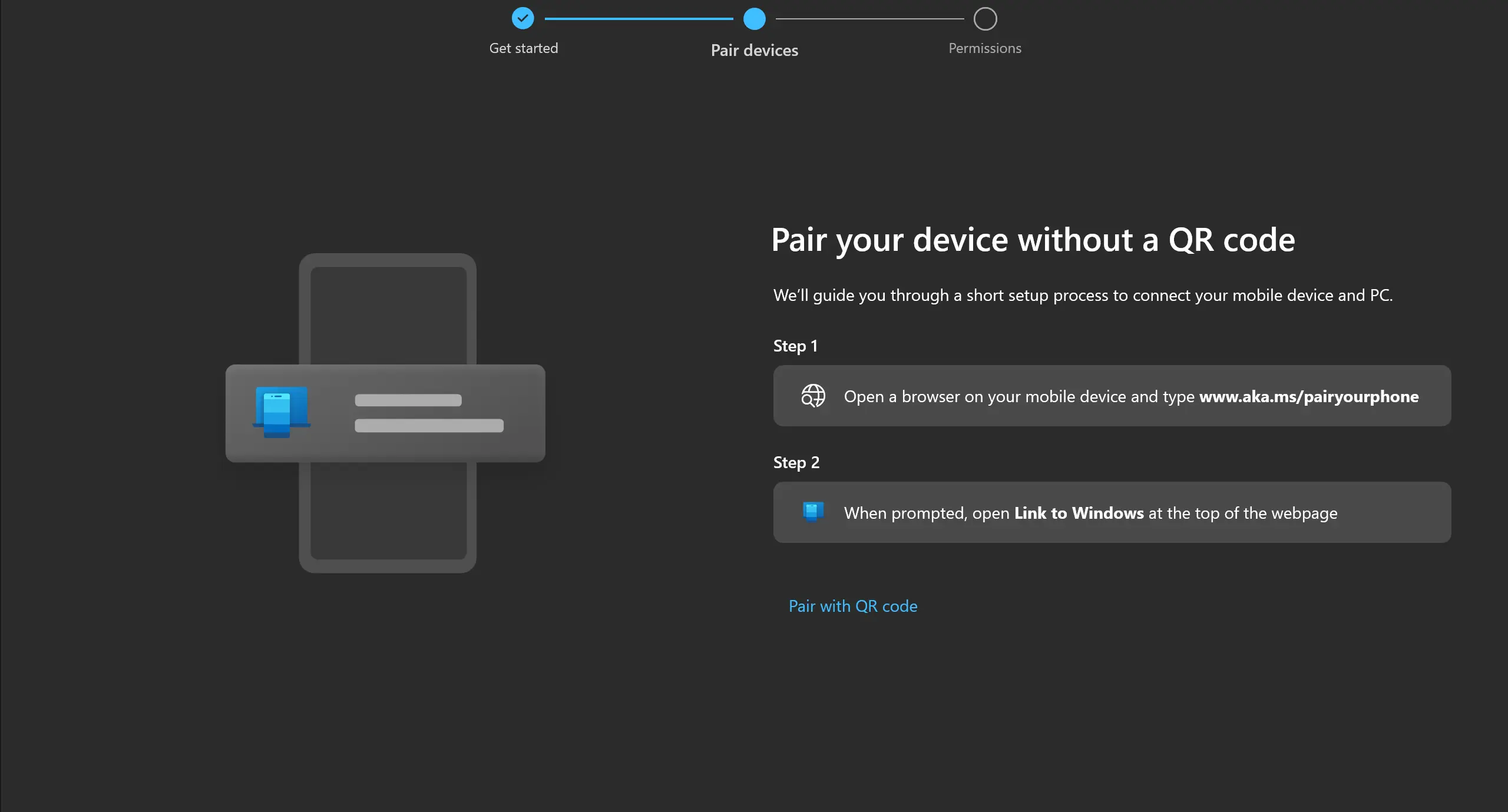Click the www.aka.ms/pairyourphone URL text
Image resolution: width=1508 pixels, height=812 pixels.
pyautogui.click(x=1309, y=397)
